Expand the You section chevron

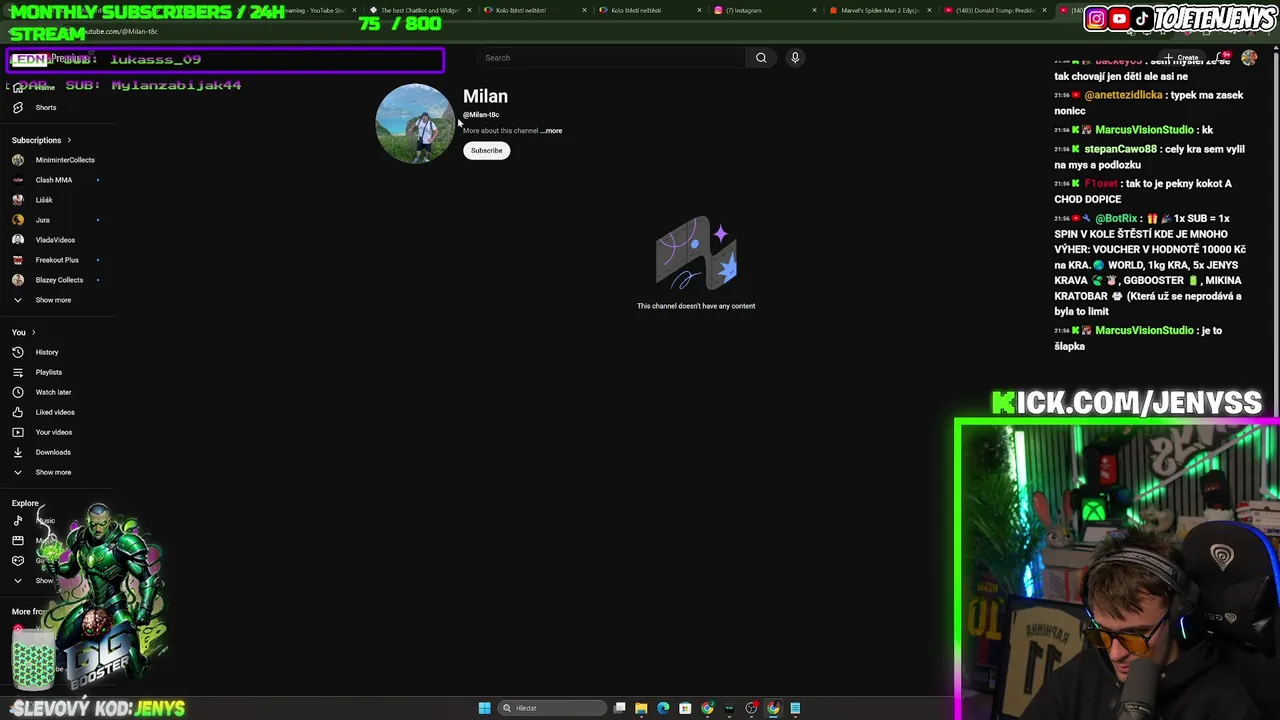(x=33, y=332)
